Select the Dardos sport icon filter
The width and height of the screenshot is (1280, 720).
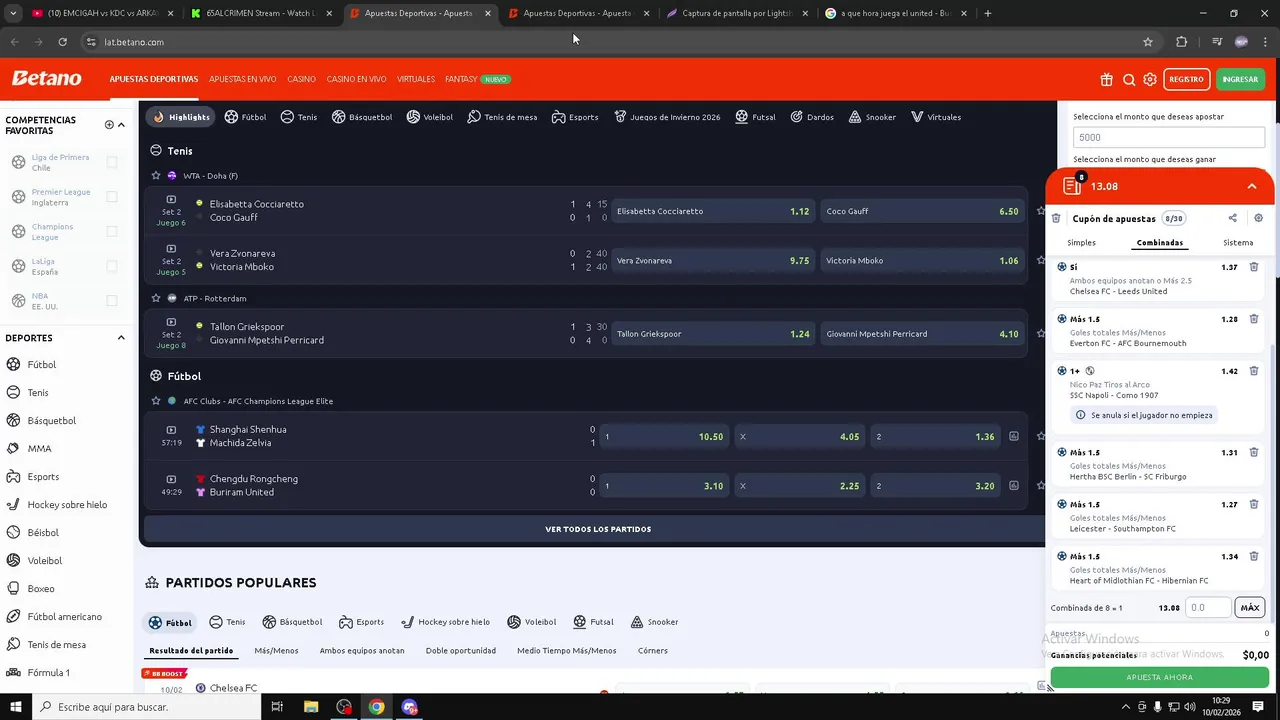point(812,117)
